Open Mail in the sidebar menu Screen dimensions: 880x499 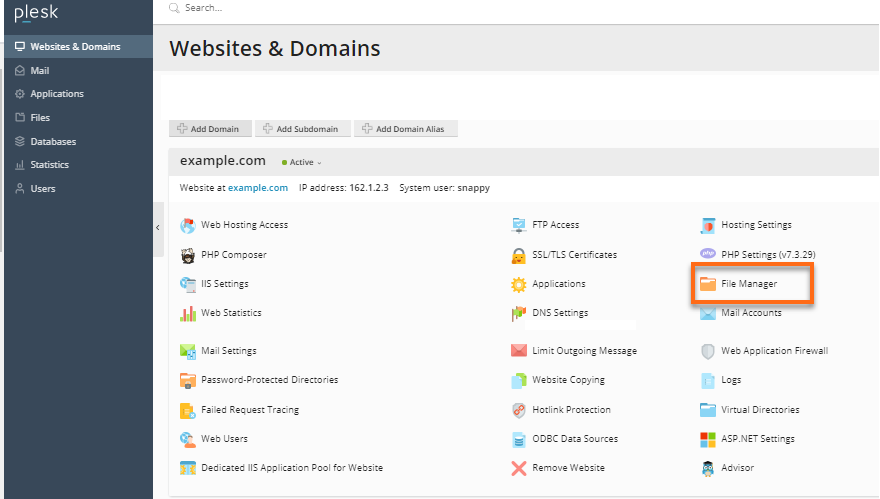pos(40,71)
